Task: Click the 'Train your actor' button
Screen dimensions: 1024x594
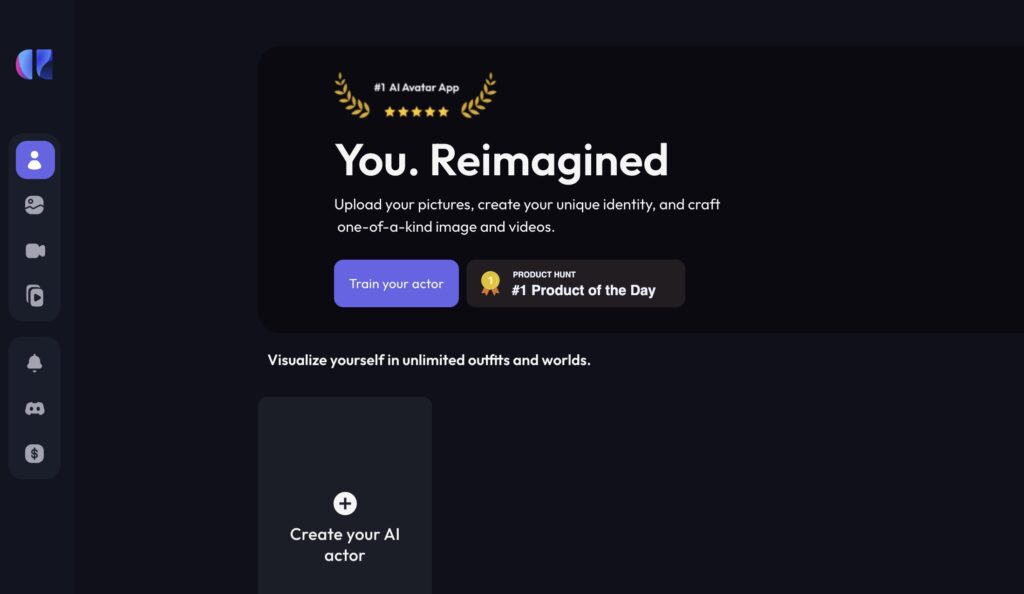Action: [396, 283]
